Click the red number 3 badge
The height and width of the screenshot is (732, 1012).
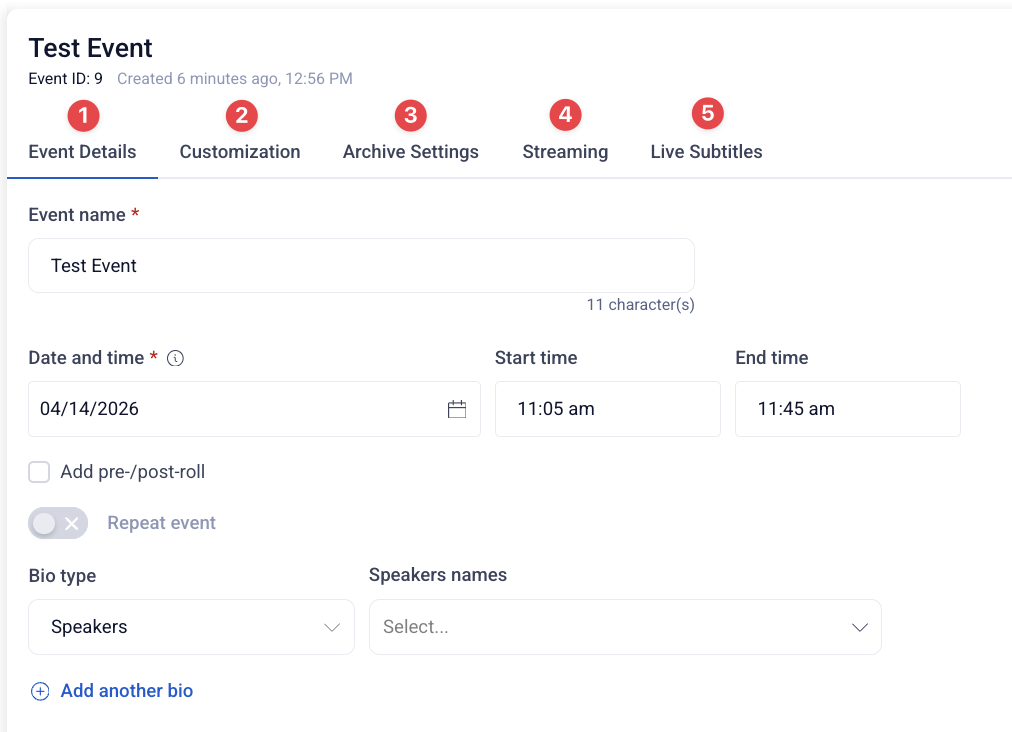pos(410,116)
